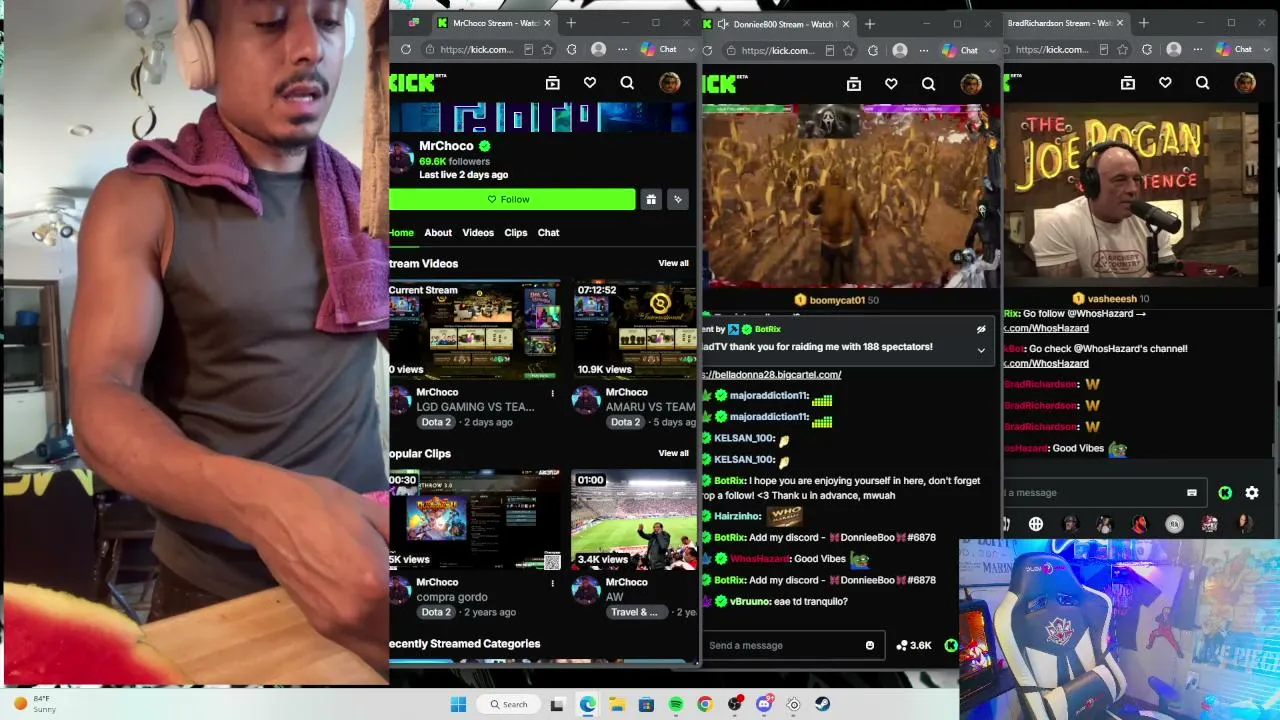Open emoji picker in Donniee800 chat box
The image size is (1280, 720).
tap(870, 645)
